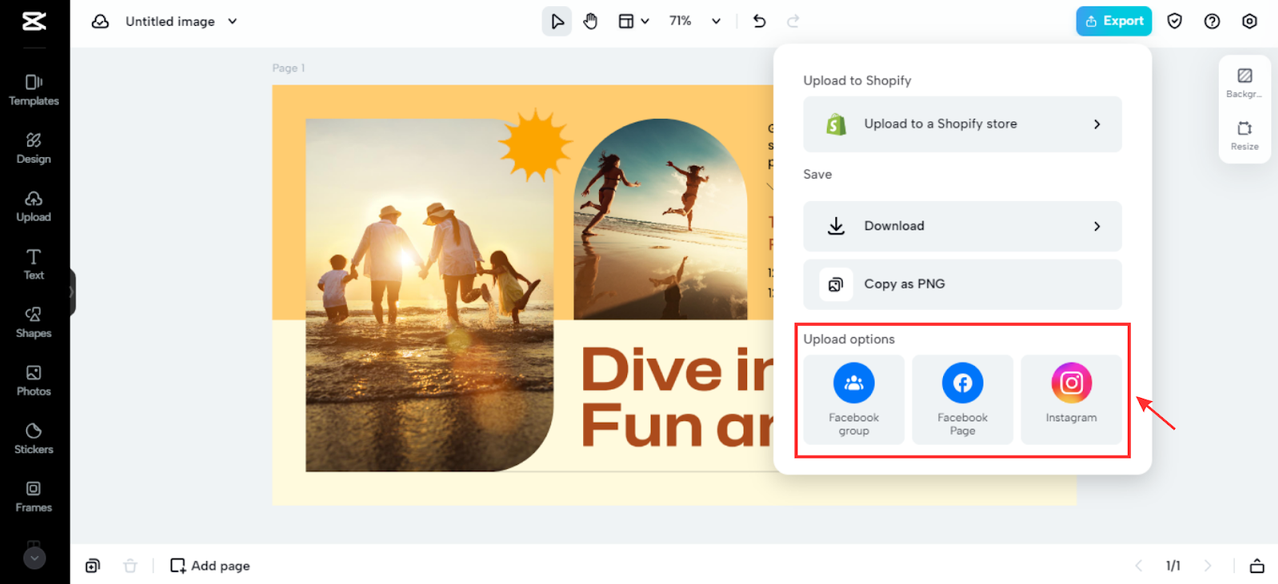Choose Upload to a Shopify store

point(962,124)
